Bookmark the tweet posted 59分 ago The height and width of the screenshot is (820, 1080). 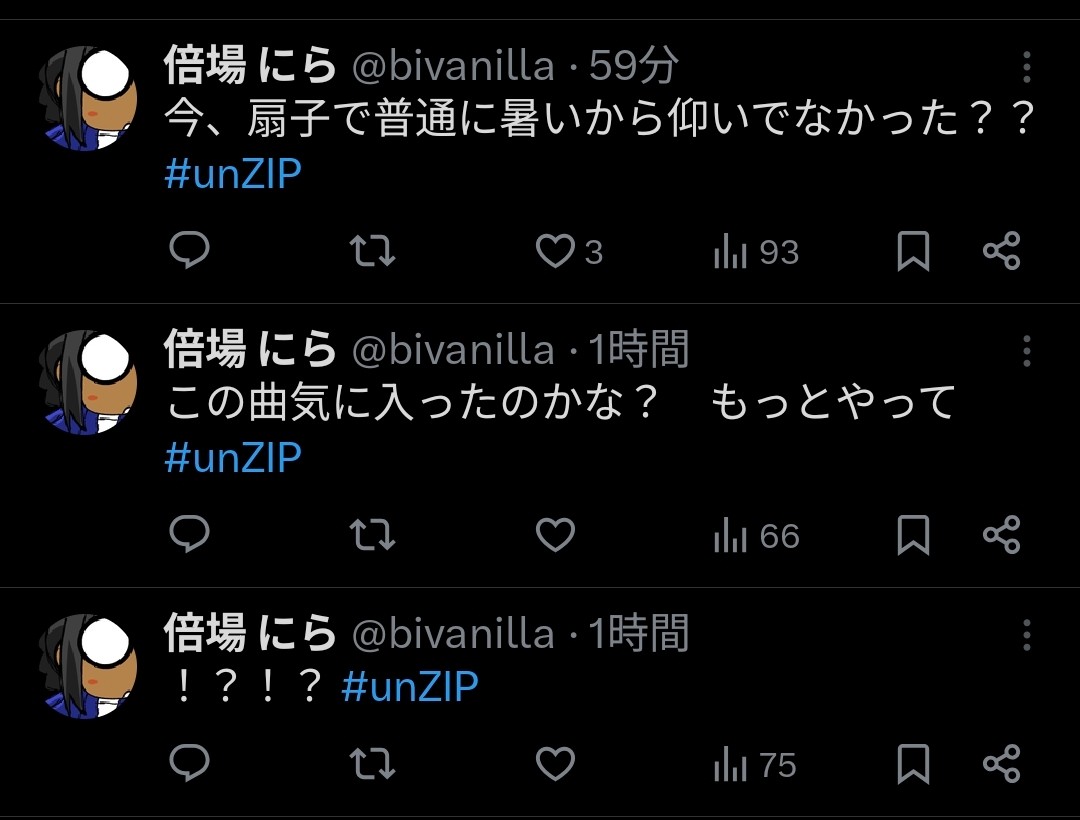click(x=912, y=252)
